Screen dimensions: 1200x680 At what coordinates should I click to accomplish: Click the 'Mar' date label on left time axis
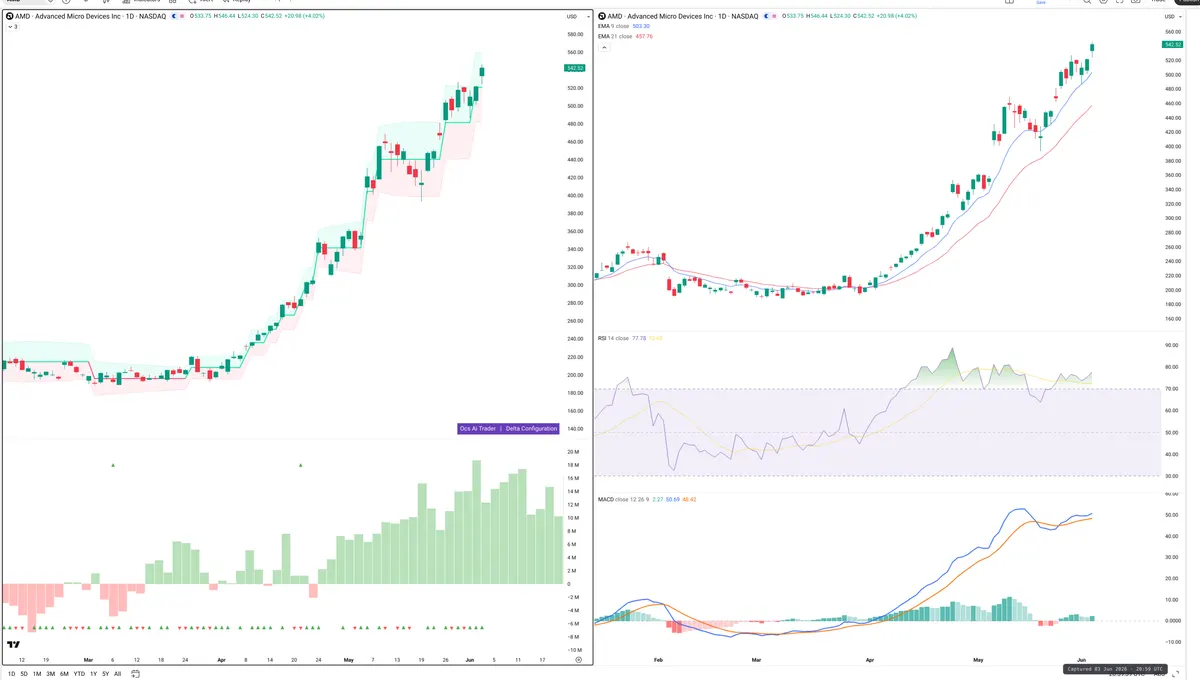88,660
